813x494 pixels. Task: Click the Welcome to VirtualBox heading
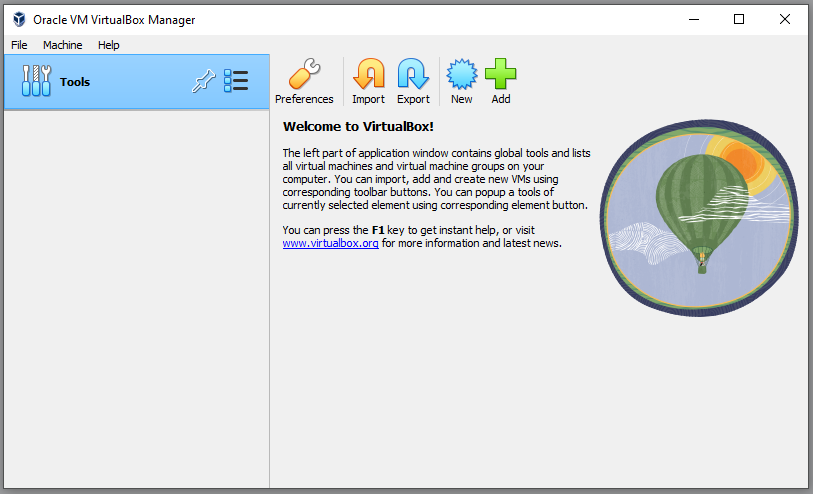tap(358, 127)
